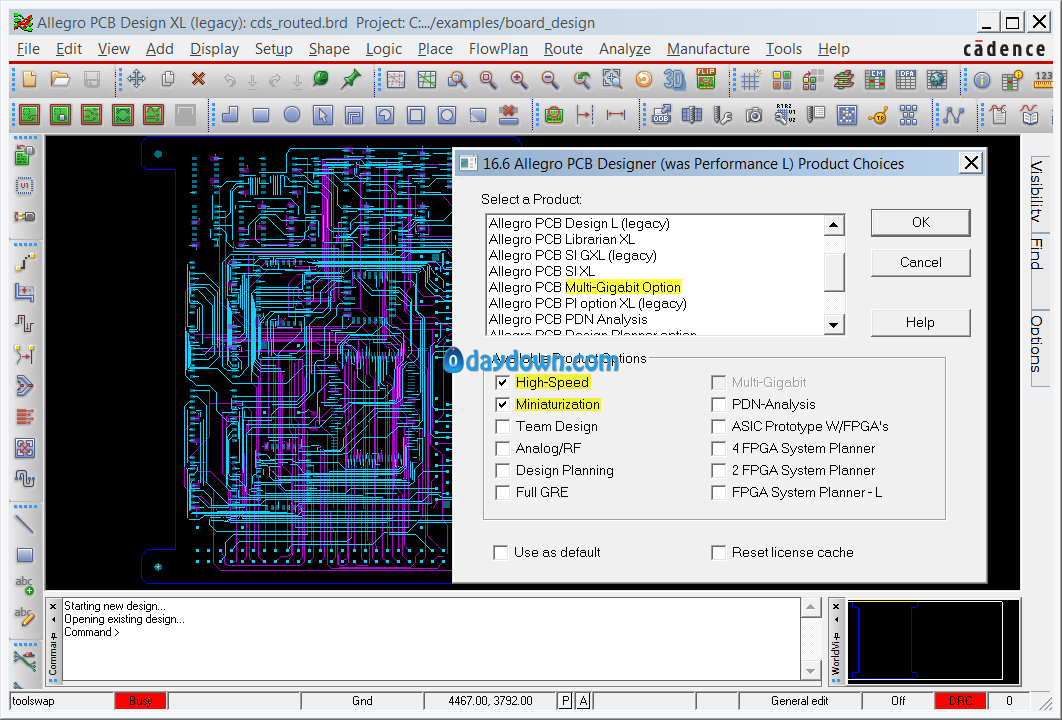The height and width of the screenshot is (720, 1062).
Task: Click the Flip Design icon
Action: [706, 79]
